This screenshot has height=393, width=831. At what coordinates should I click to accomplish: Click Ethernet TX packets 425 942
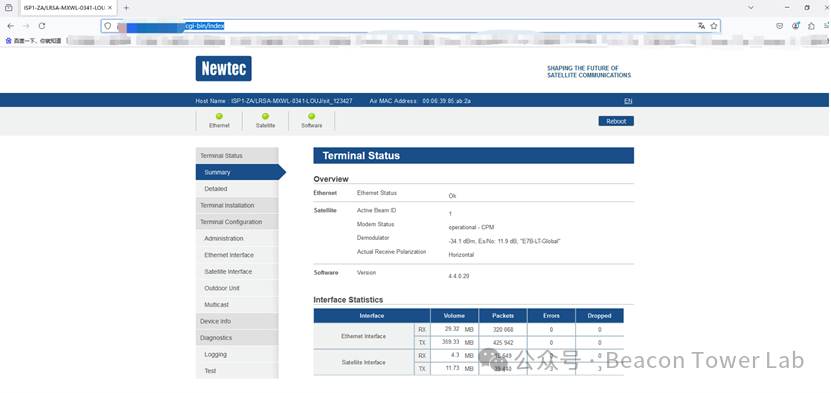[503, 343]
